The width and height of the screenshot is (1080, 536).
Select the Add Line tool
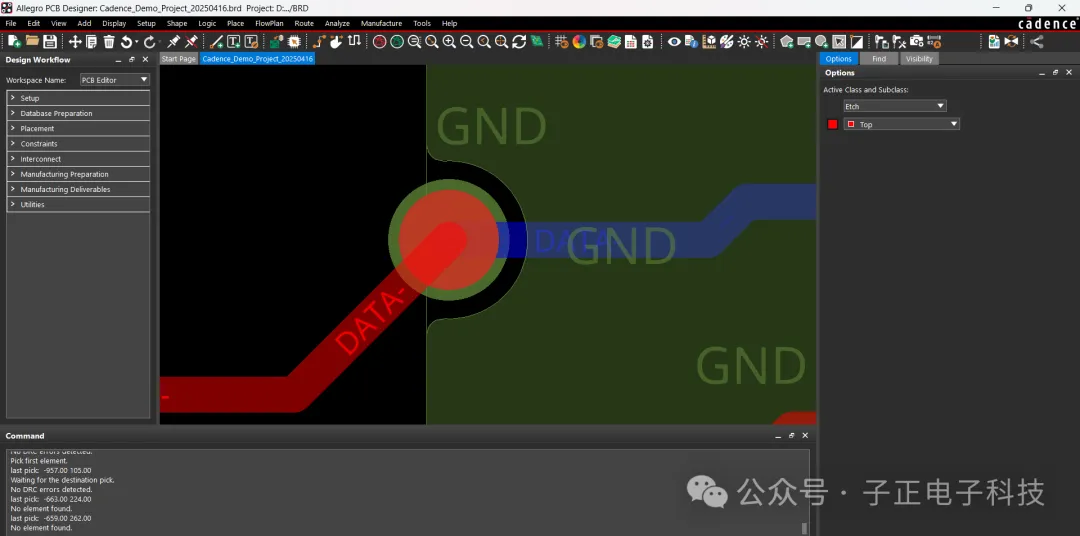(x=216, y=41)
